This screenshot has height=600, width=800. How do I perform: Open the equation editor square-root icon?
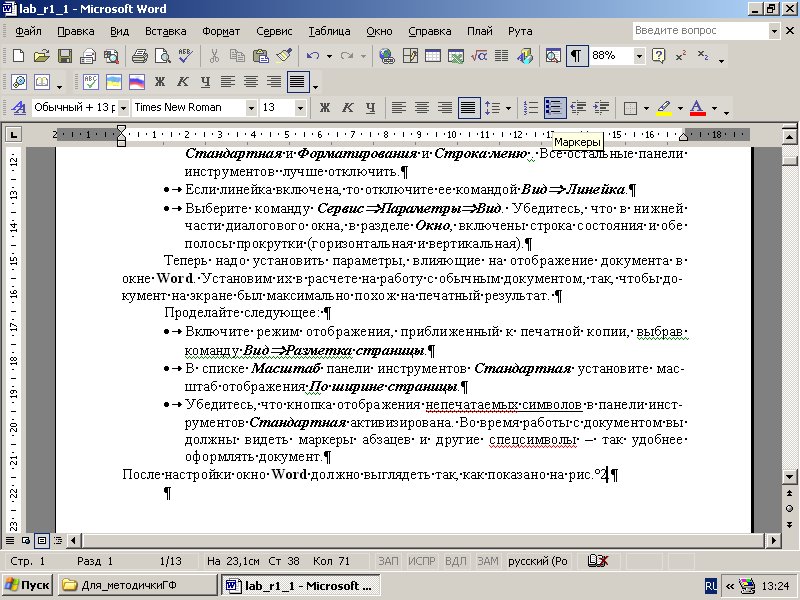[x=479, y=56]
